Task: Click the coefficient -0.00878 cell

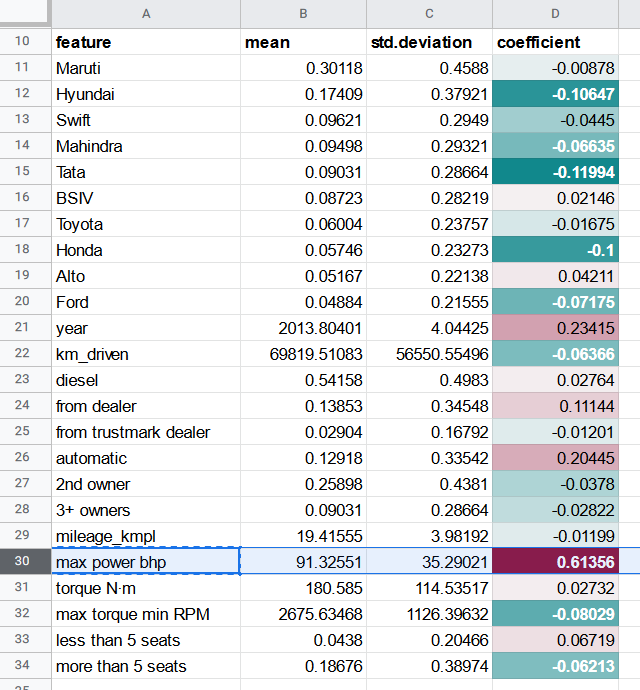Action: (555, 68)
